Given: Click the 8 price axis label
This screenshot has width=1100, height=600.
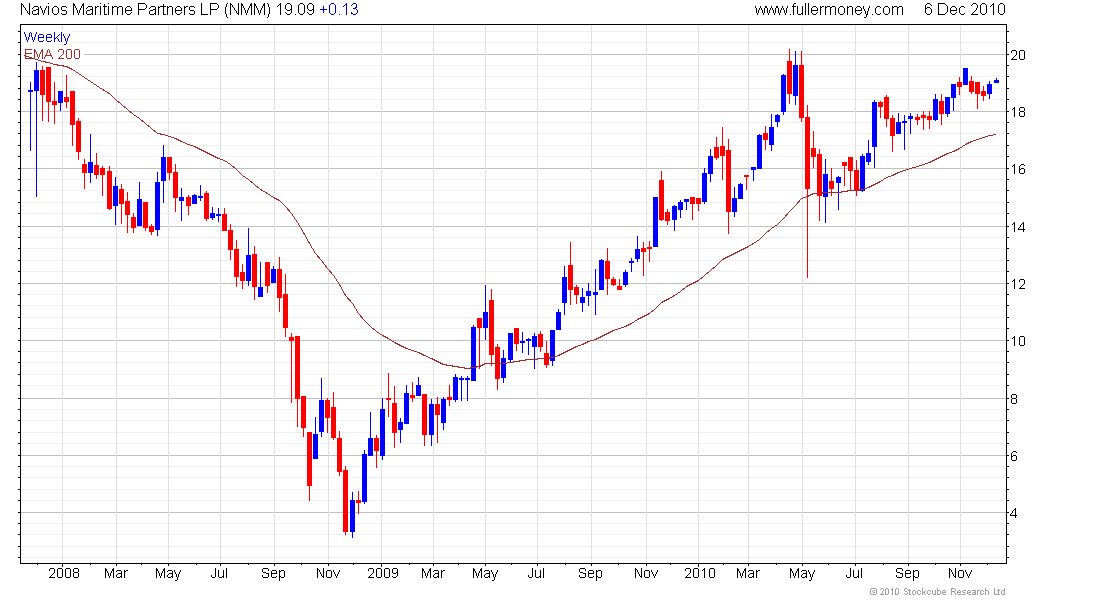Looking at the screenshot, I should pyautogui.click(x=1013, y=399).
